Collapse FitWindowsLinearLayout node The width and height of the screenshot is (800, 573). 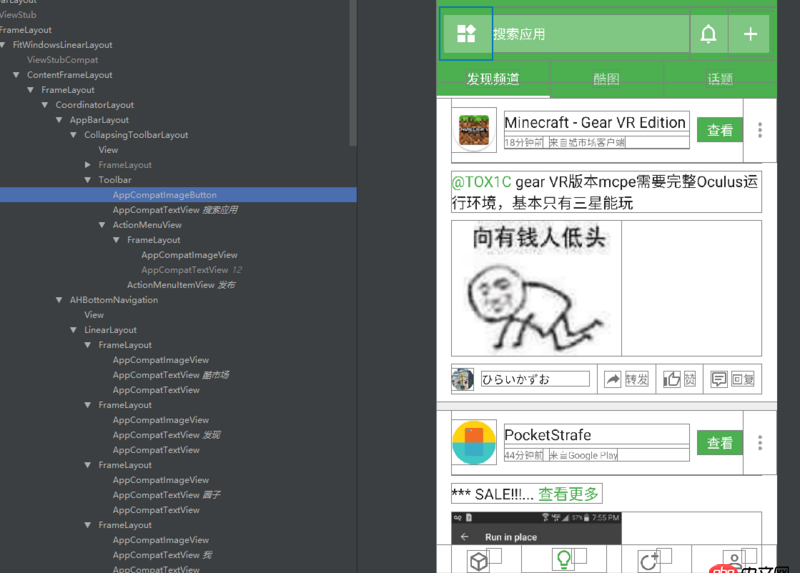click(3, 45)
